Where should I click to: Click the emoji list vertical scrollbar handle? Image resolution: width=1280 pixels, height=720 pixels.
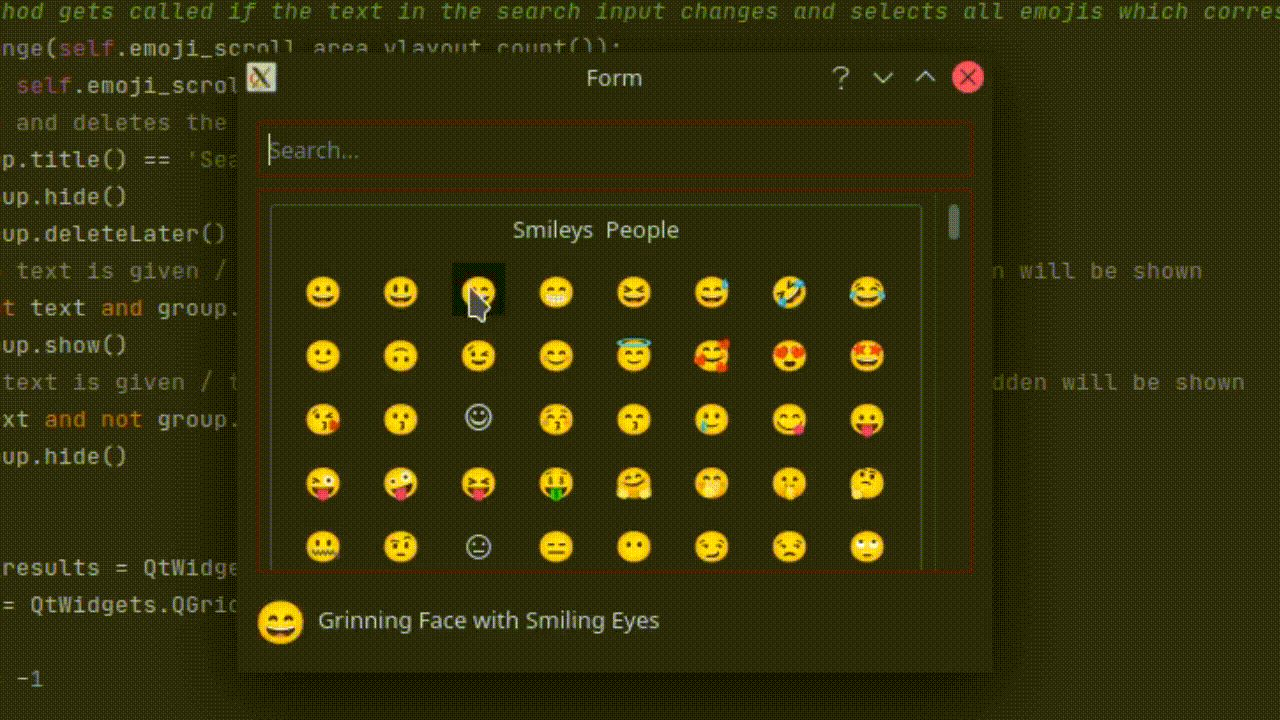tap(953, 223)
